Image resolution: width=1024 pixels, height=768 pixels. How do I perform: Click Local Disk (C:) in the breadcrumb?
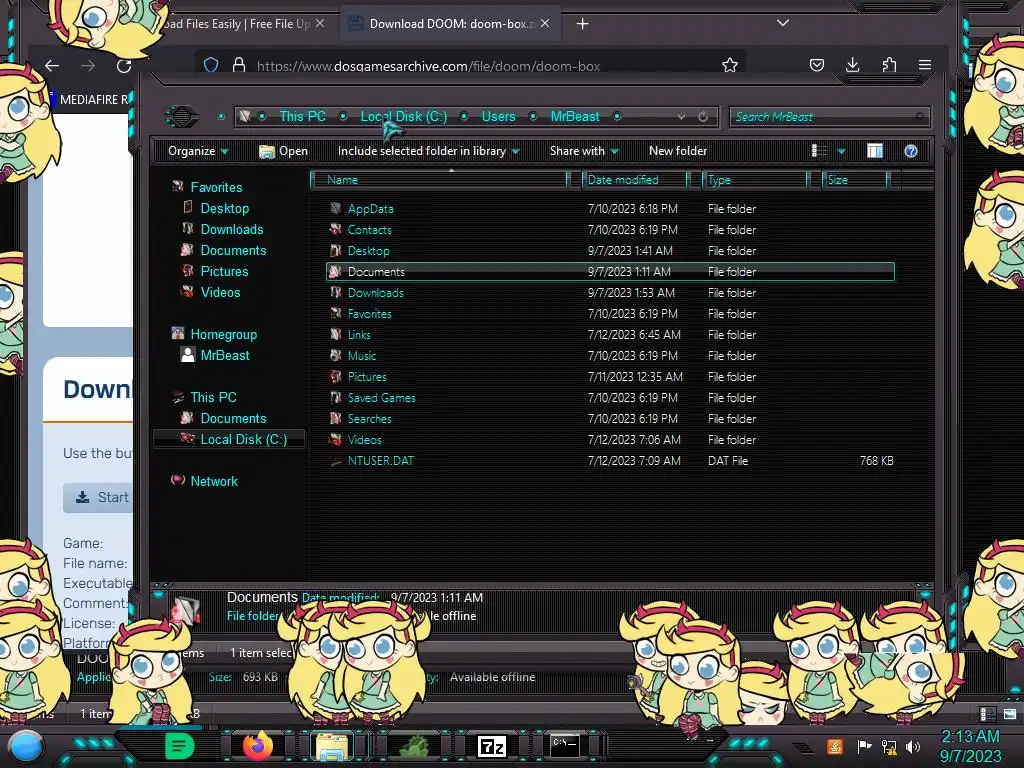pyautogui.click(x=404, y=116)
